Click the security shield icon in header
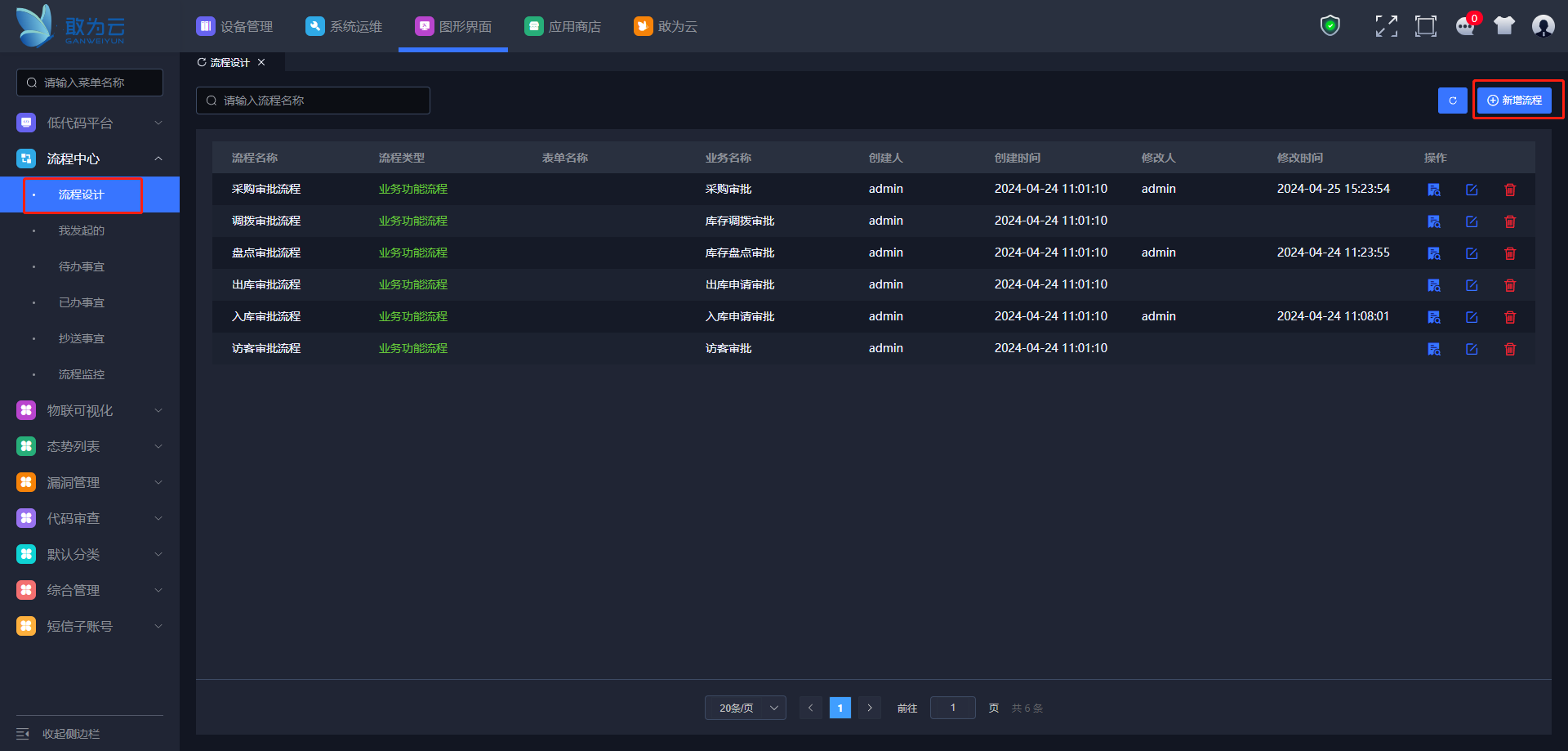 (x=1330, y=26)
